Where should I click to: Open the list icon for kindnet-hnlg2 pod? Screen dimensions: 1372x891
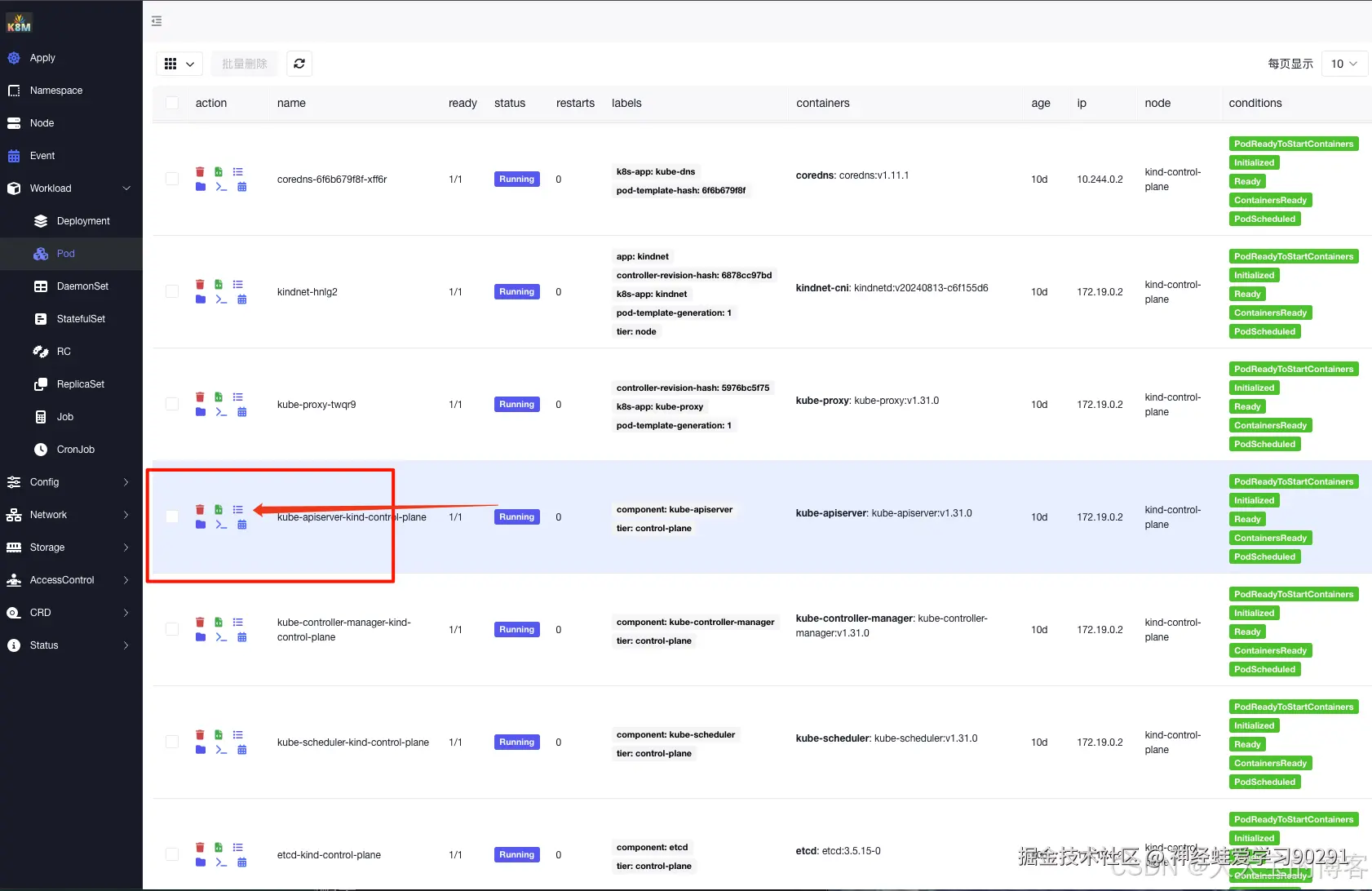point(238,284)
